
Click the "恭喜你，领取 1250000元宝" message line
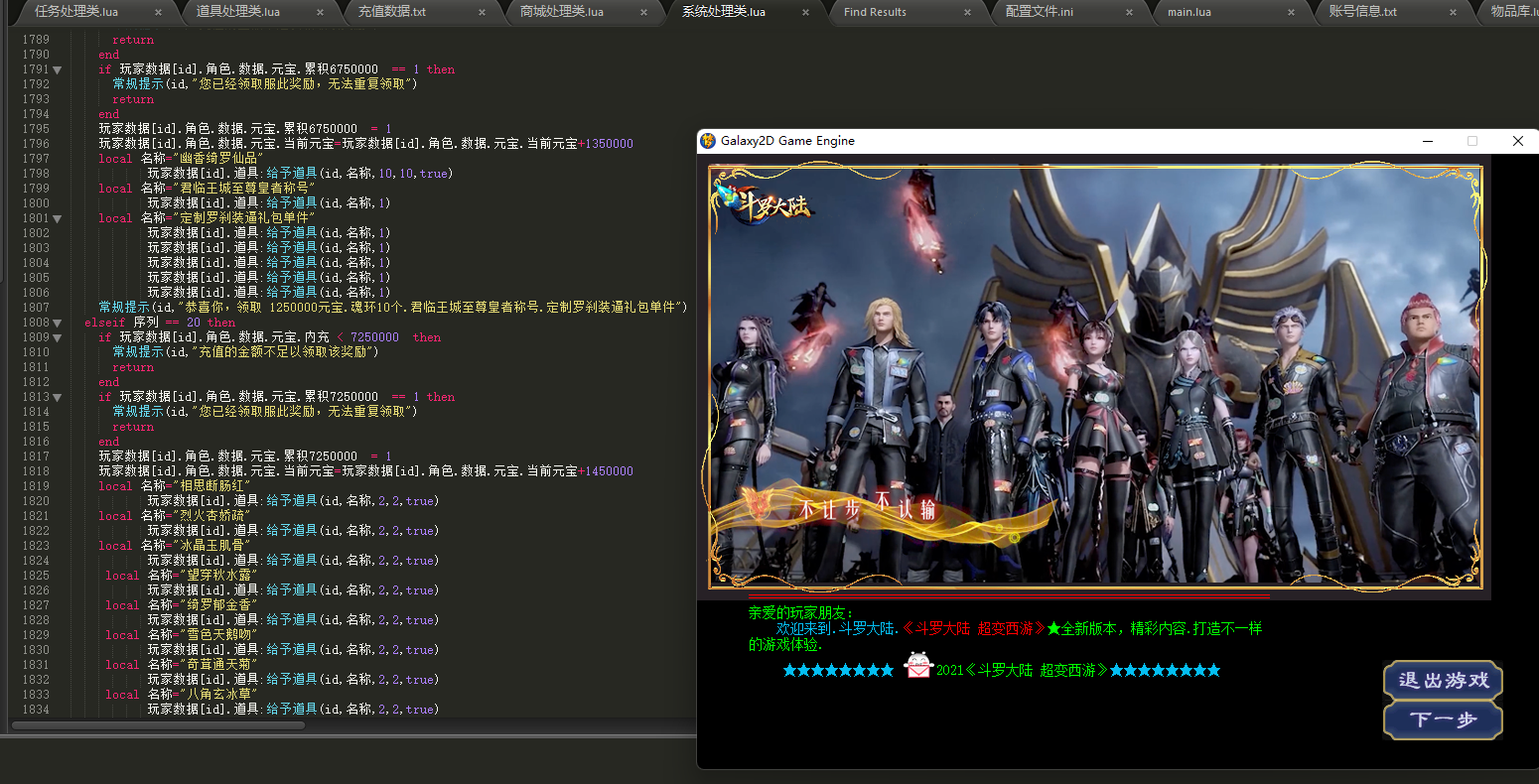click(393, 308)
